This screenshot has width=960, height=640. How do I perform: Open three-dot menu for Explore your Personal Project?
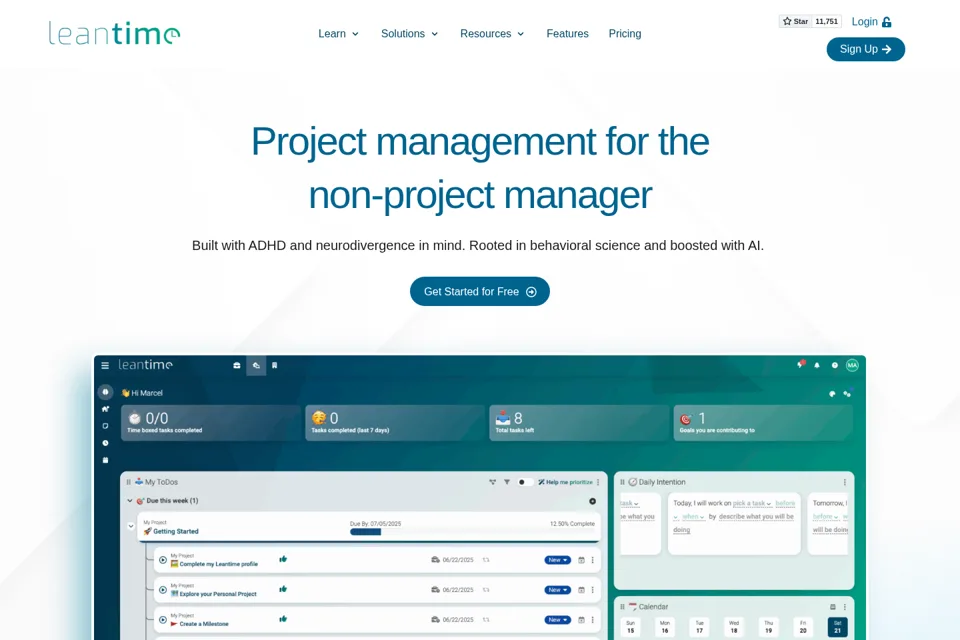pyautogui.click(x=593, y=590)
